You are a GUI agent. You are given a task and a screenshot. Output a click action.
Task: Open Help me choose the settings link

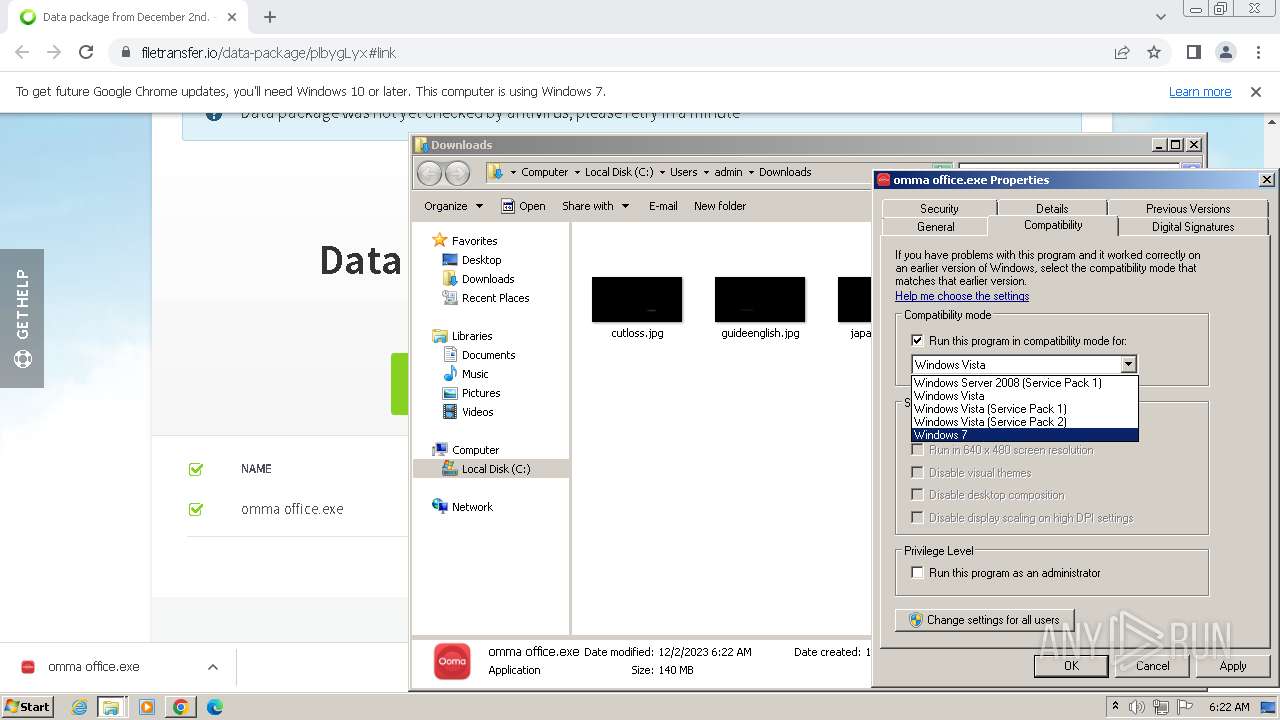(x=962, y=296)
